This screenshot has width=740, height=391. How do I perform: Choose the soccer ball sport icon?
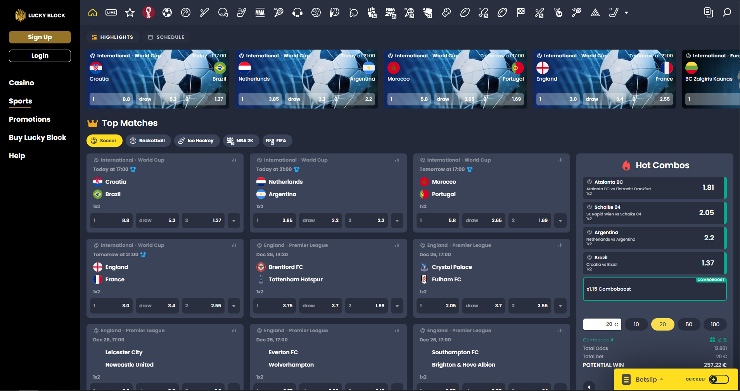tap(167, 13)
